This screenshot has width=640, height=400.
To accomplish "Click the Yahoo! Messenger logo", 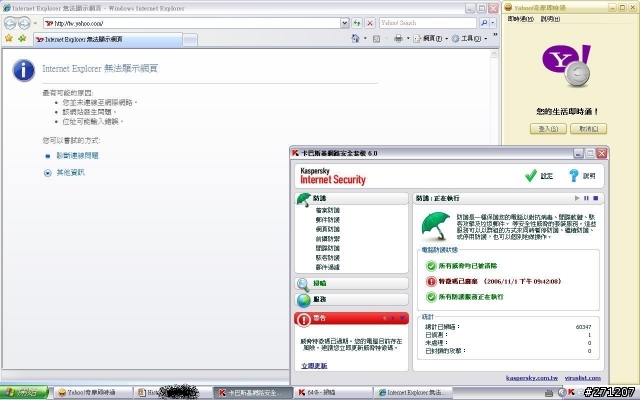I will coord(567,65).
